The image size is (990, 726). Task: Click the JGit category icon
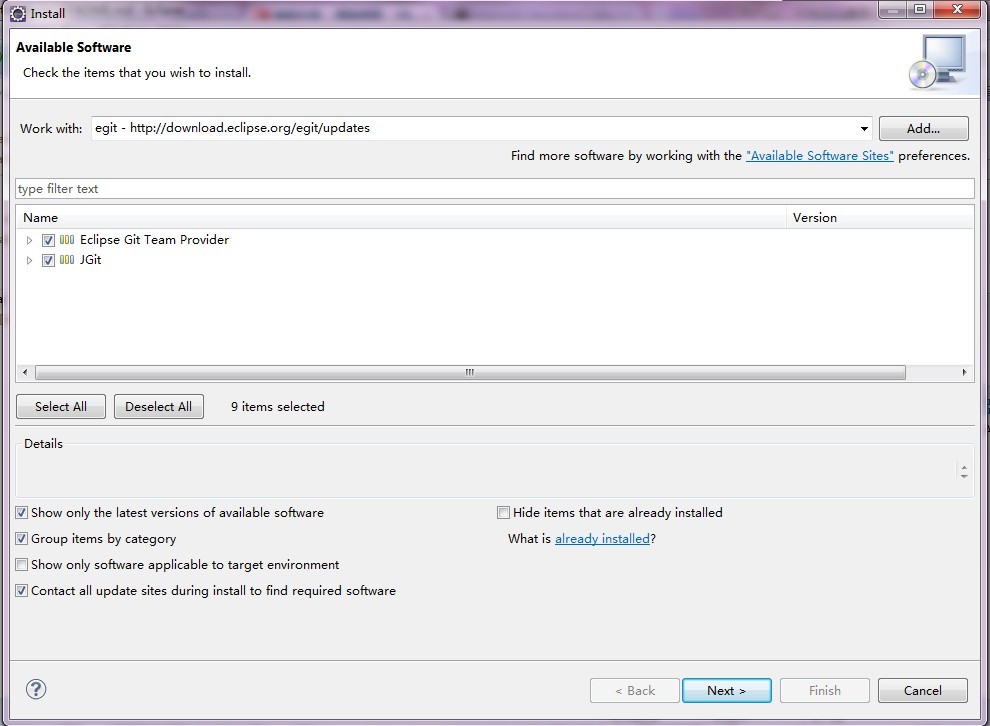tap(67, 260)
